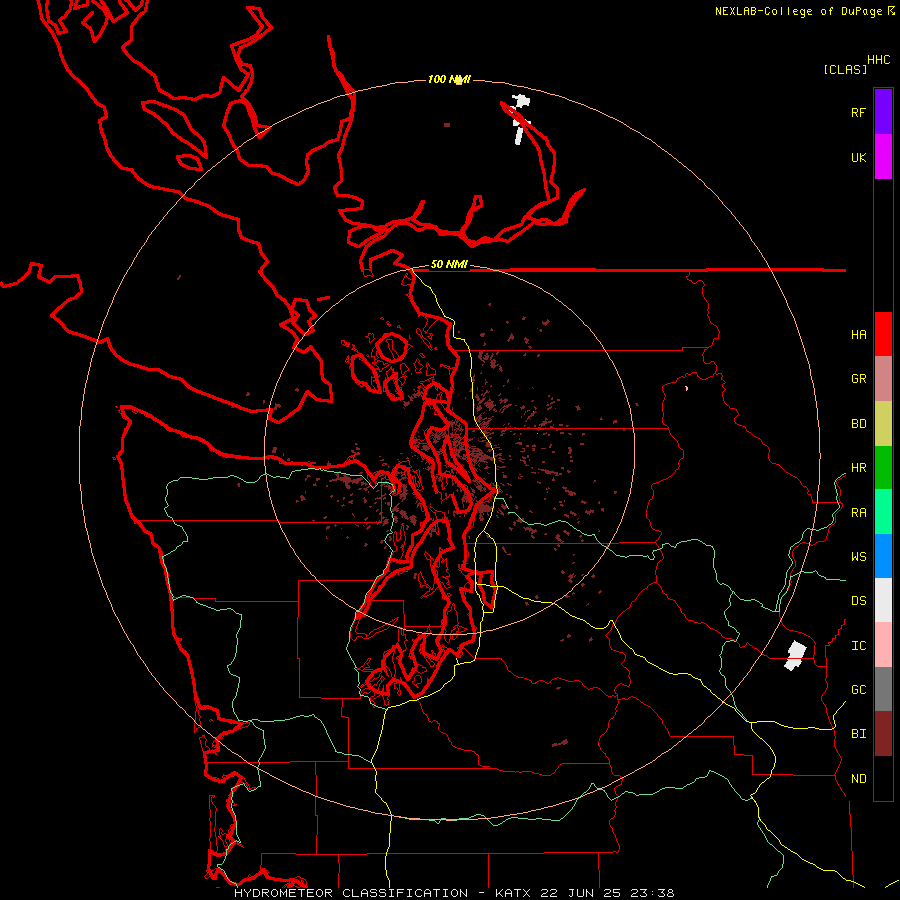Click the HA legend label
Screen dimensions: 900x900
pyautogui.click(x=858, y=335)
